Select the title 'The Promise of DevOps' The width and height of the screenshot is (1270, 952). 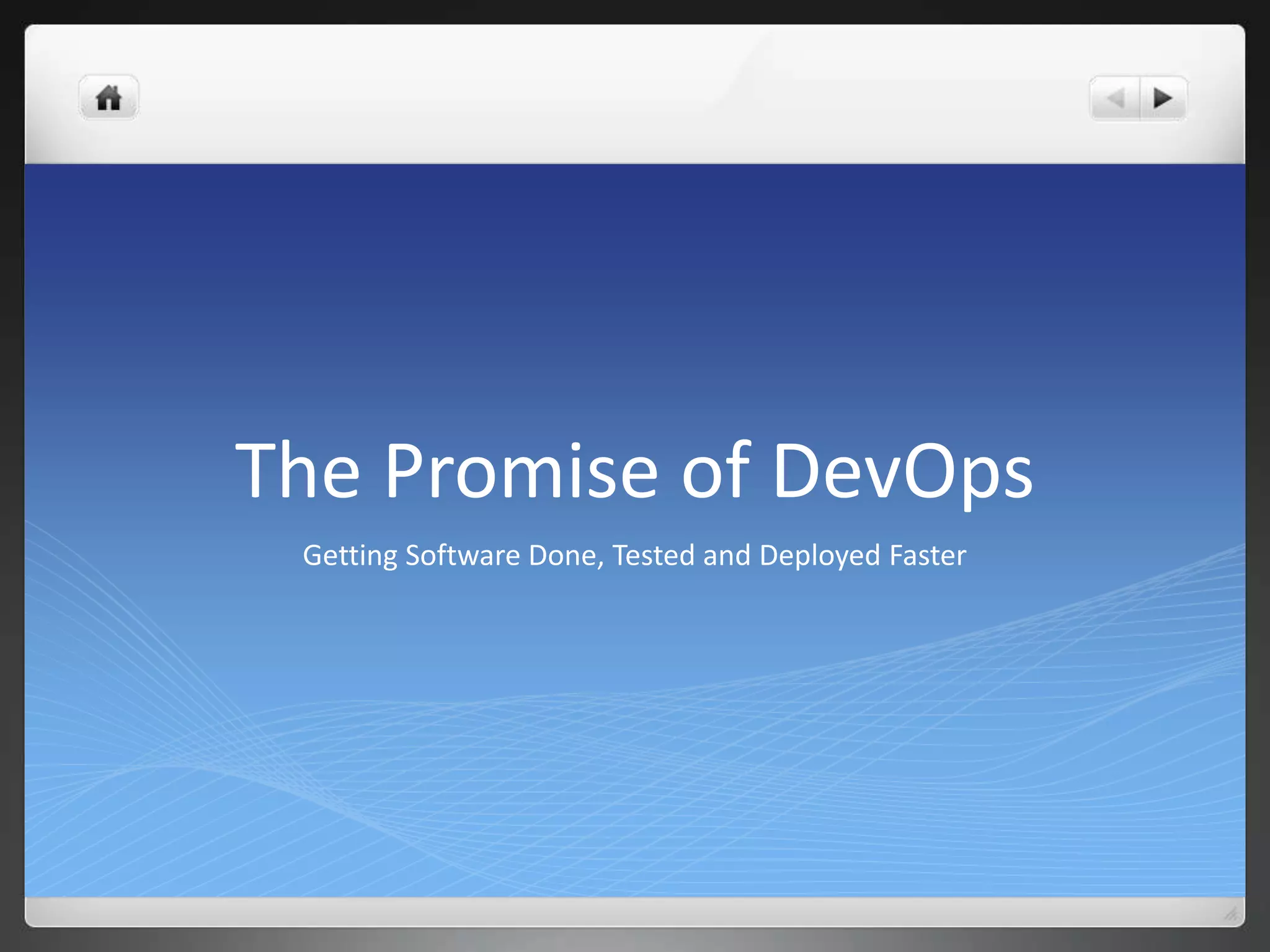(x=634, y=470)
